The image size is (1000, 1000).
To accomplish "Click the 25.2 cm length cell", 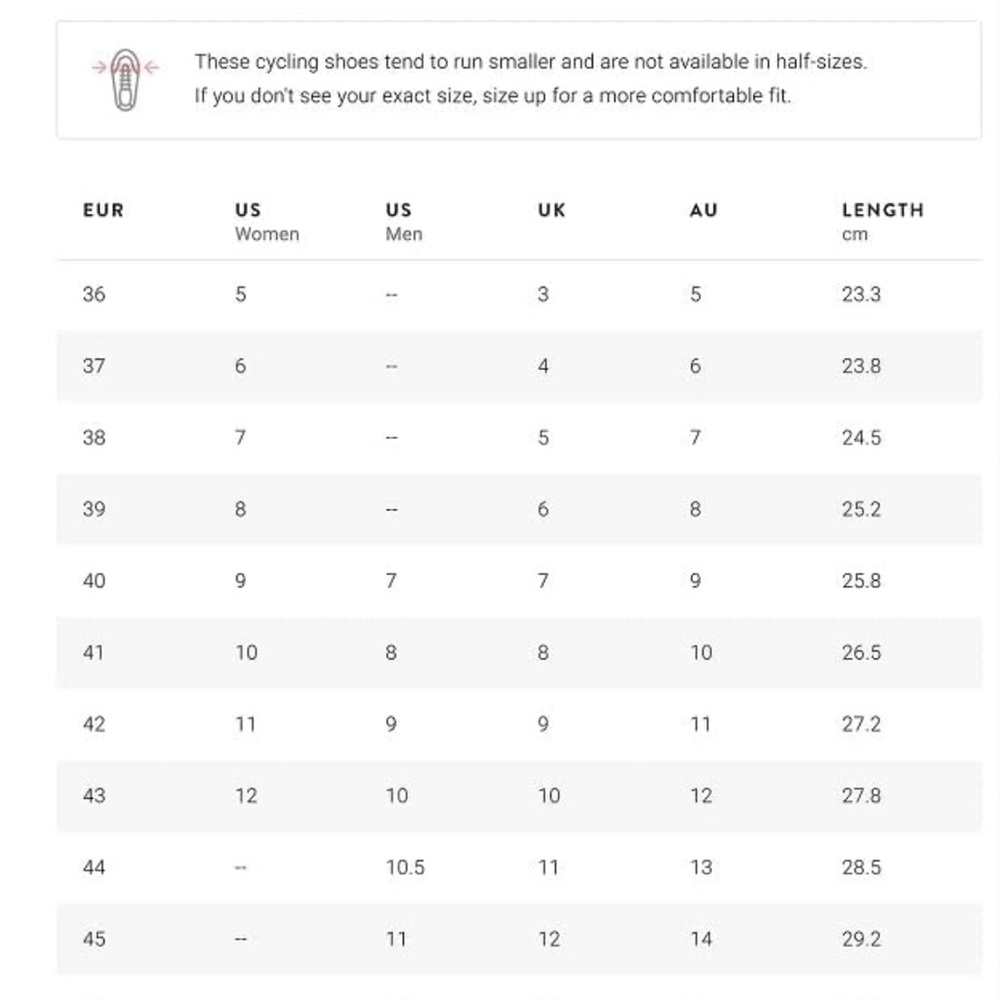I will tap(861, 509).
